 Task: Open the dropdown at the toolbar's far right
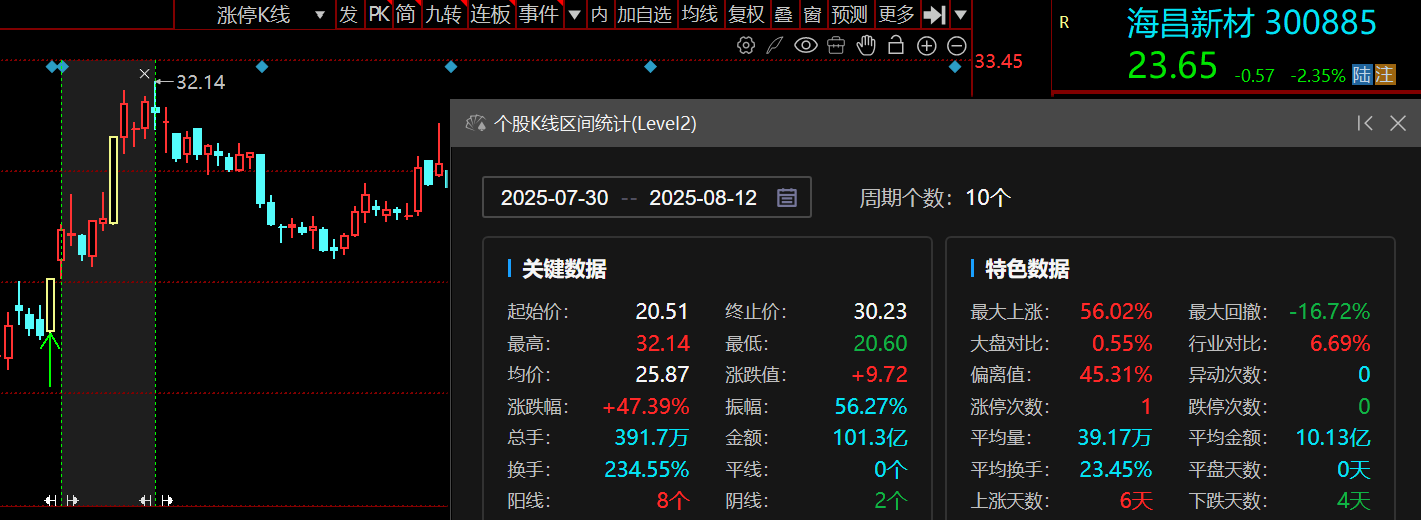(960, 14)
